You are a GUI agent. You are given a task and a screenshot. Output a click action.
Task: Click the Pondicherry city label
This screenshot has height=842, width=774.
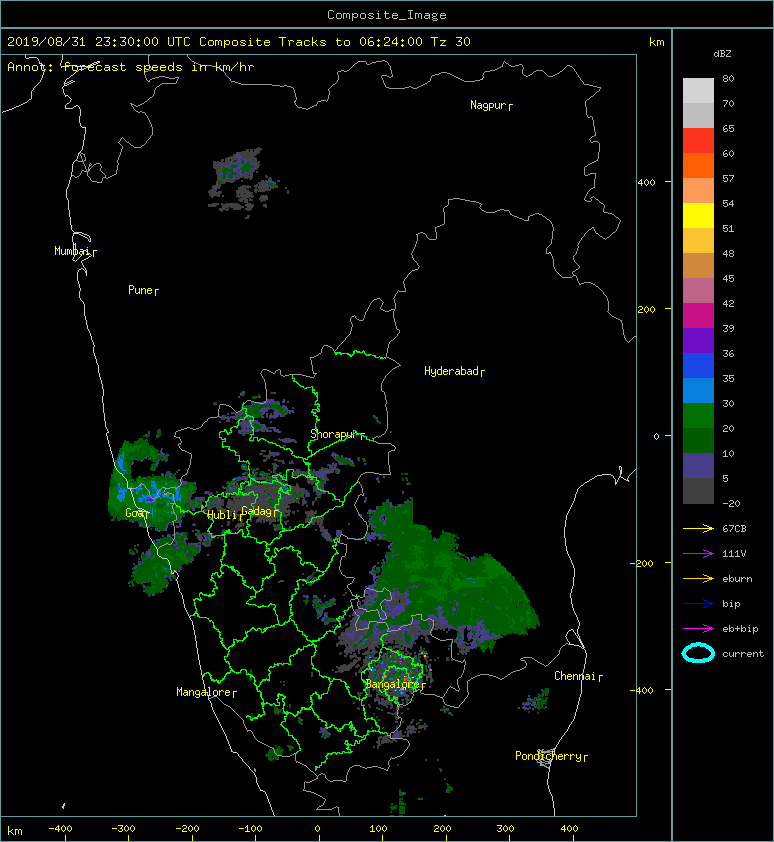548,756
